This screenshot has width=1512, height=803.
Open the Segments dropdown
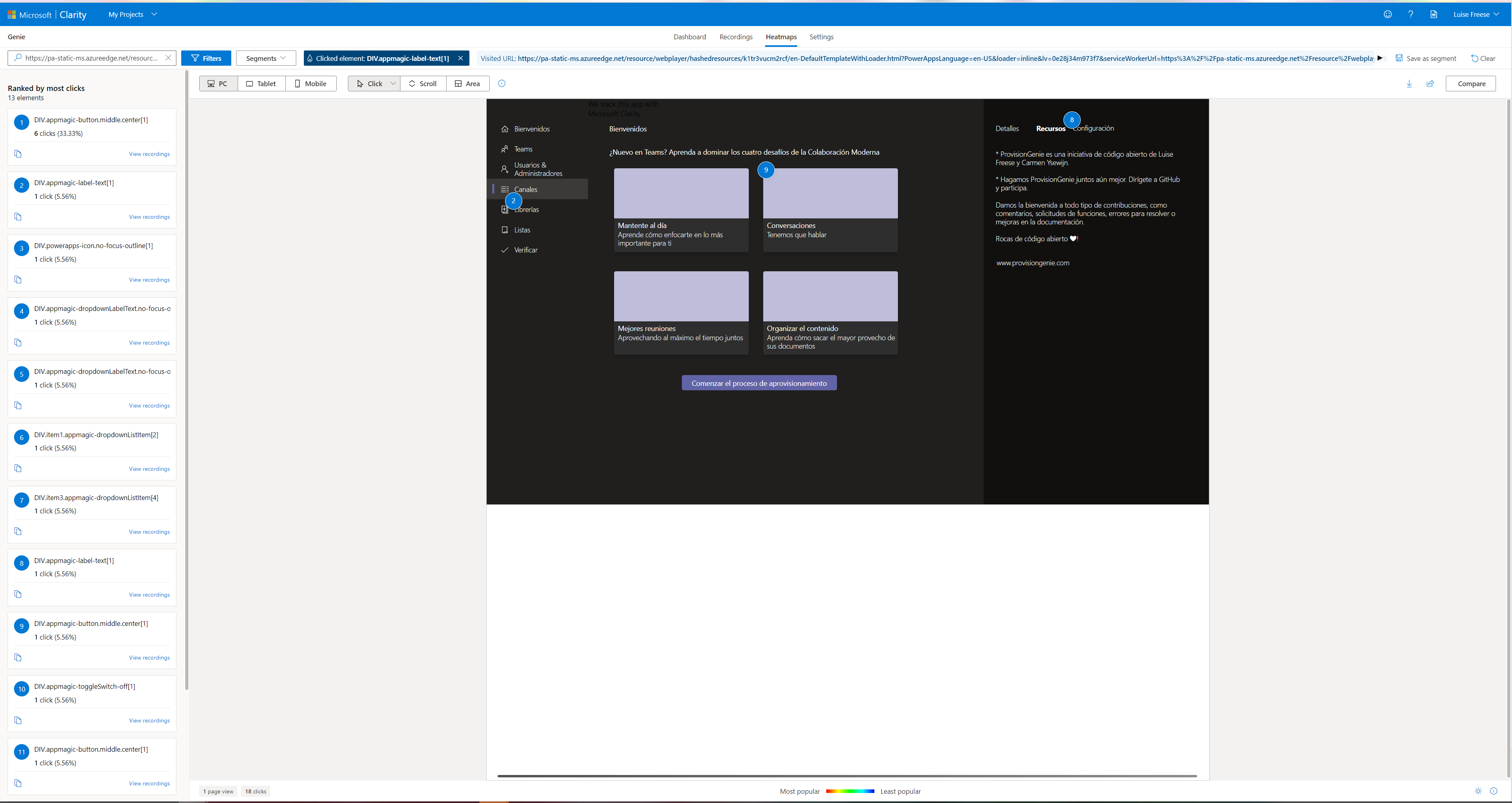point(266,58)
